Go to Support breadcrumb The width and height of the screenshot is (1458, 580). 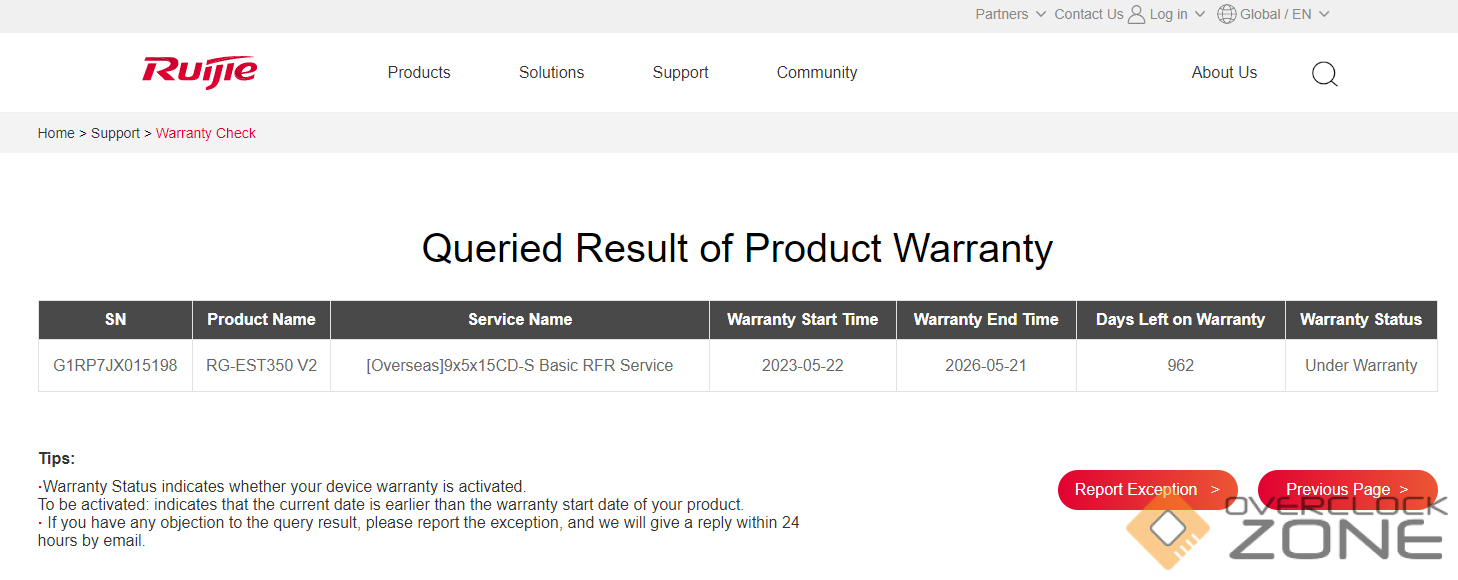pyautogui.click(x=115, y=133)
